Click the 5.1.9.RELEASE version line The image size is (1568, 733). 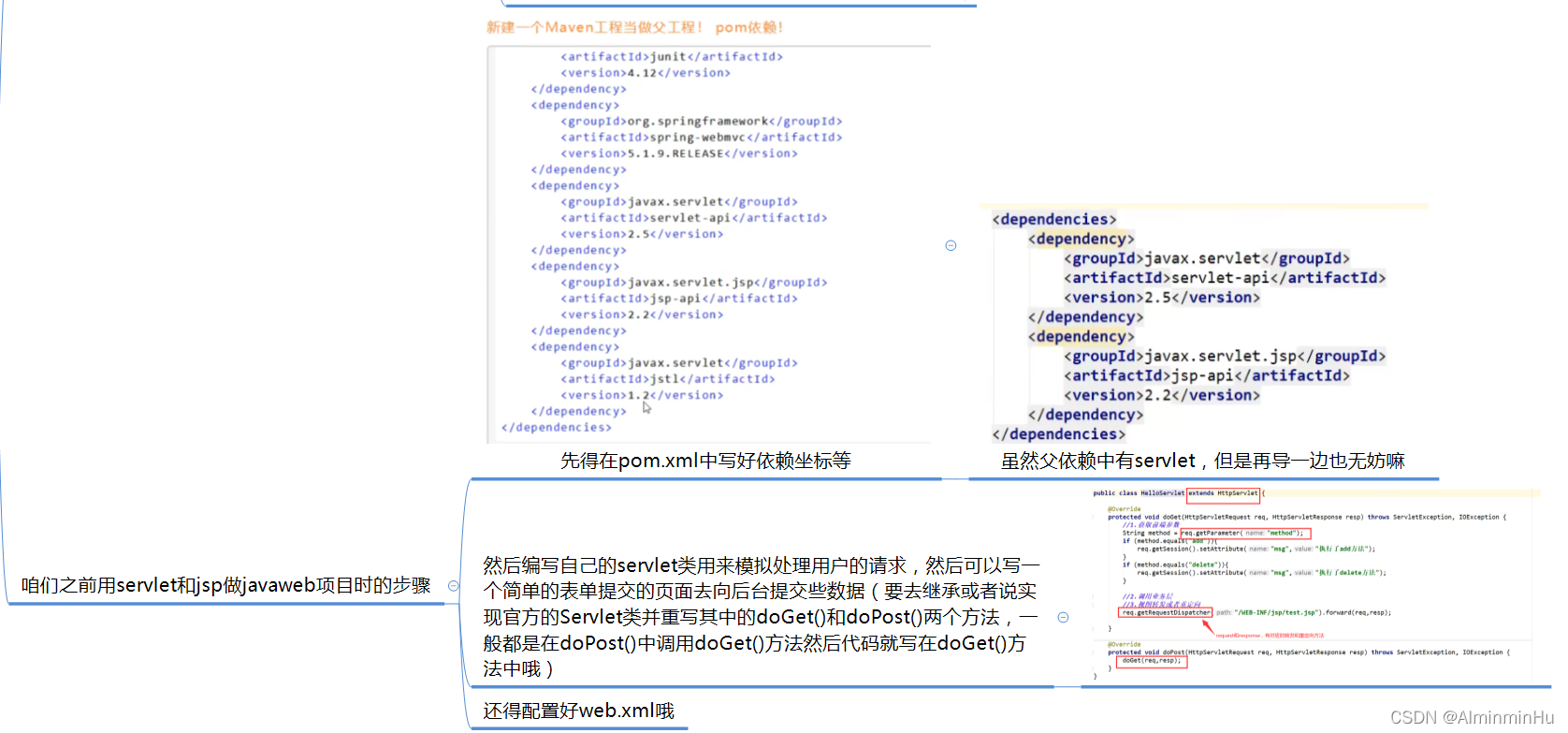pos(679,154)
